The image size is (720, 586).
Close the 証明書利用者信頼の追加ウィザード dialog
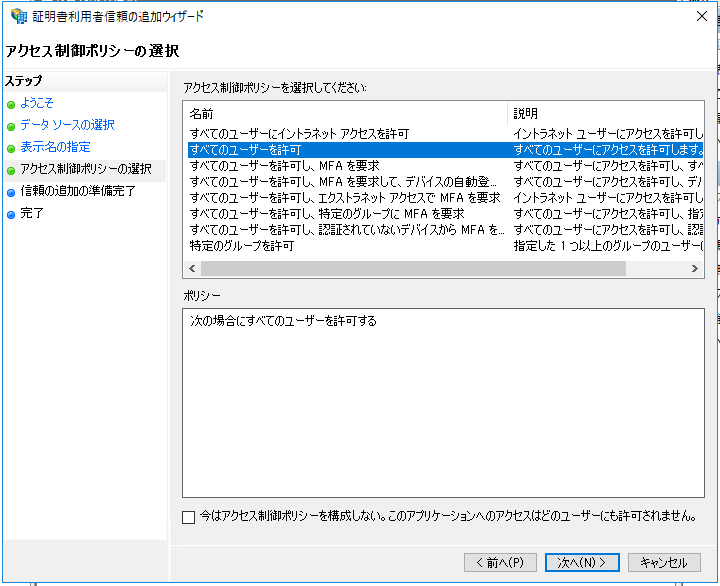point(702,16)
